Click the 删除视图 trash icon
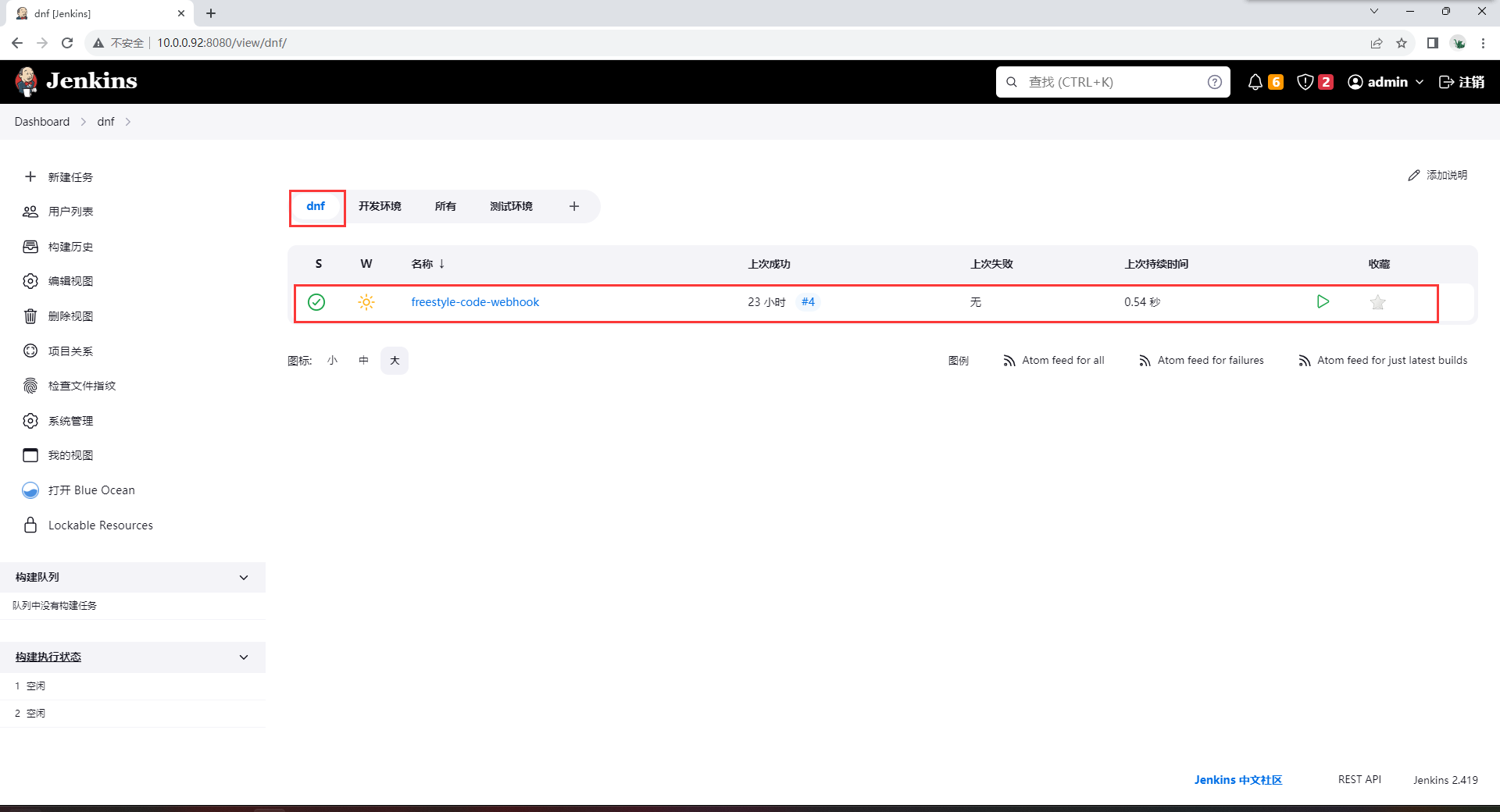This screenshot has height=812, width=1500. (30, 316)
